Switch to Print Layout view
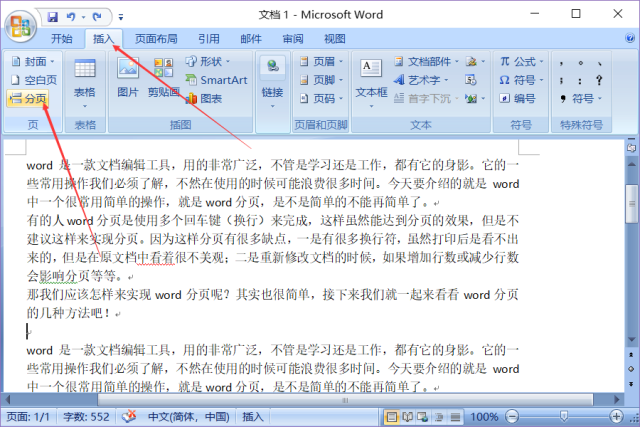Image resolution: width=640 pixels, height=427 pixels. point(391,417)
